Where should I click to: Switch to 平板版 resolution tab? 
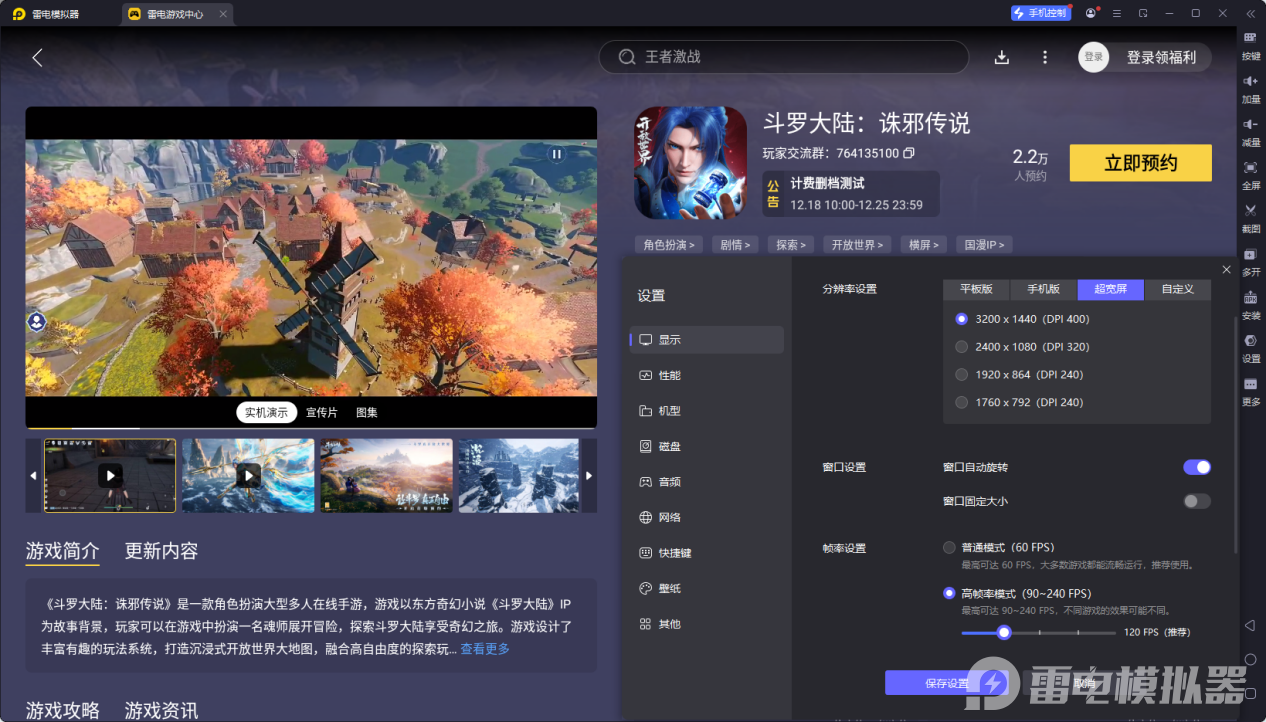click(976, 289)
